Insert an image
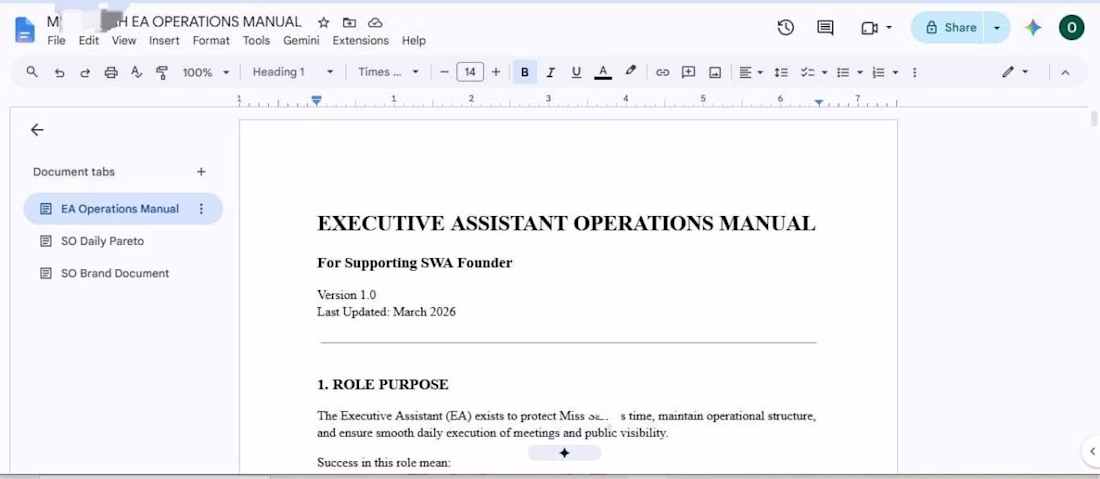Image resolution: width=1100 pixels, height=479 pixels. [x=715, y=72]
